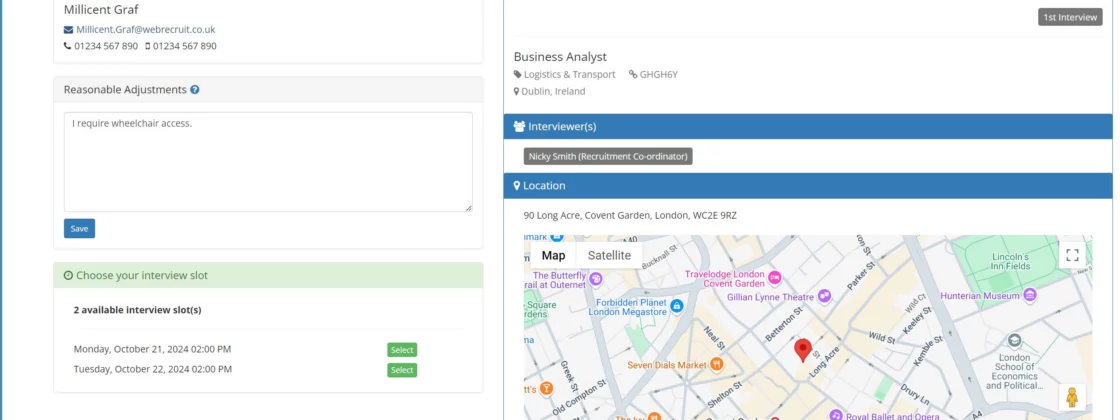Toggle fullscreen view on the map
This screenshot has width=1120, height=420.
tap(1072, 255)
